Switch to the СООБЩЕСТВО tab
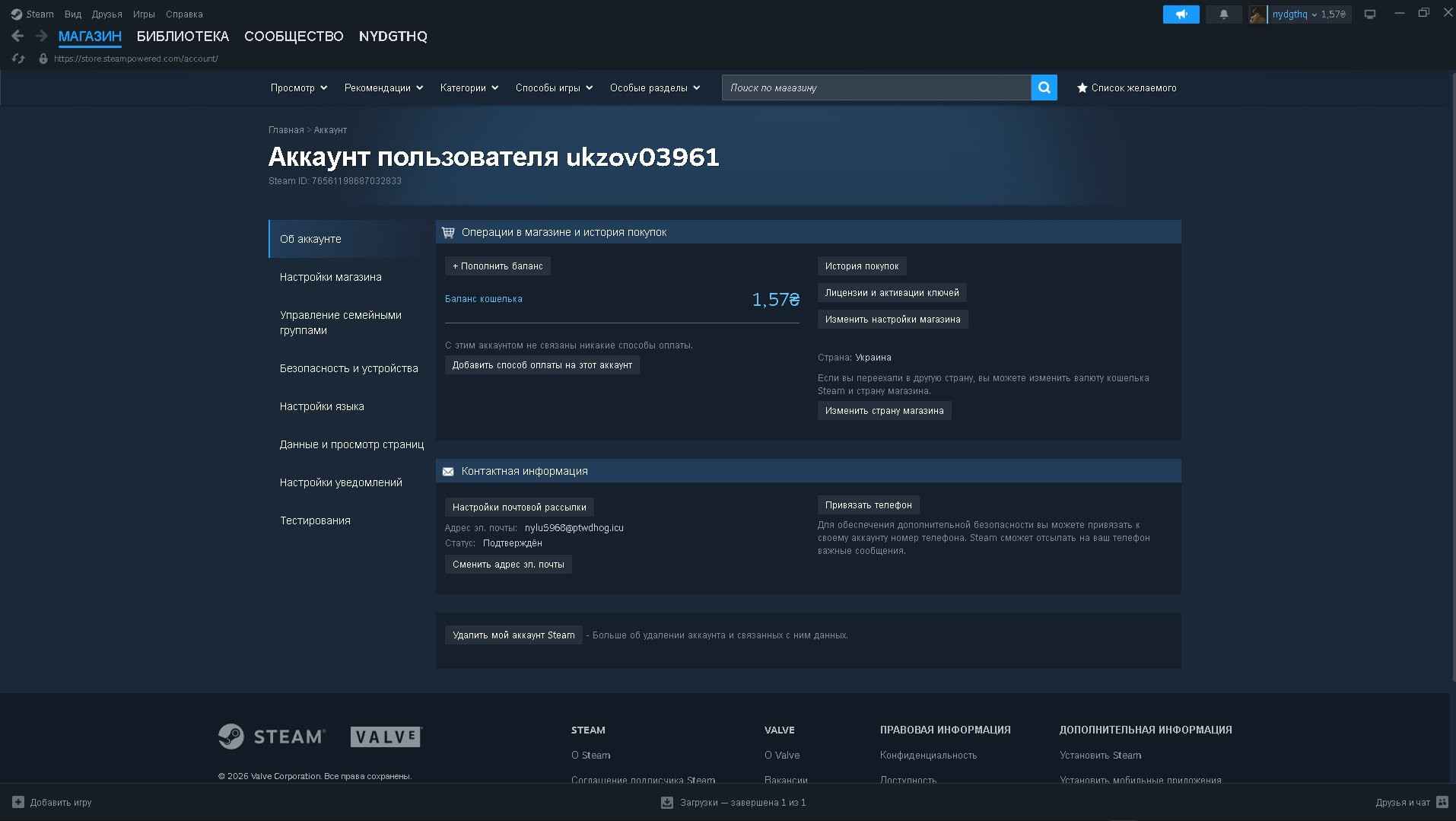The image size is (1456, 821). pyautogui.click(x=294, y=37)
